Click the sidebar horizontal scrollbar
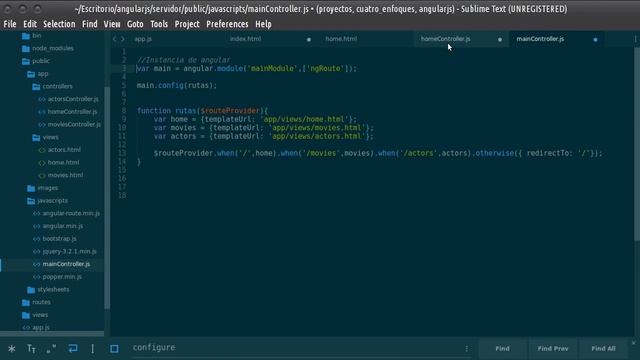Image resolution: width=640 pixels, height=360 pixels. pyautogui.click(x=52, y=334)
